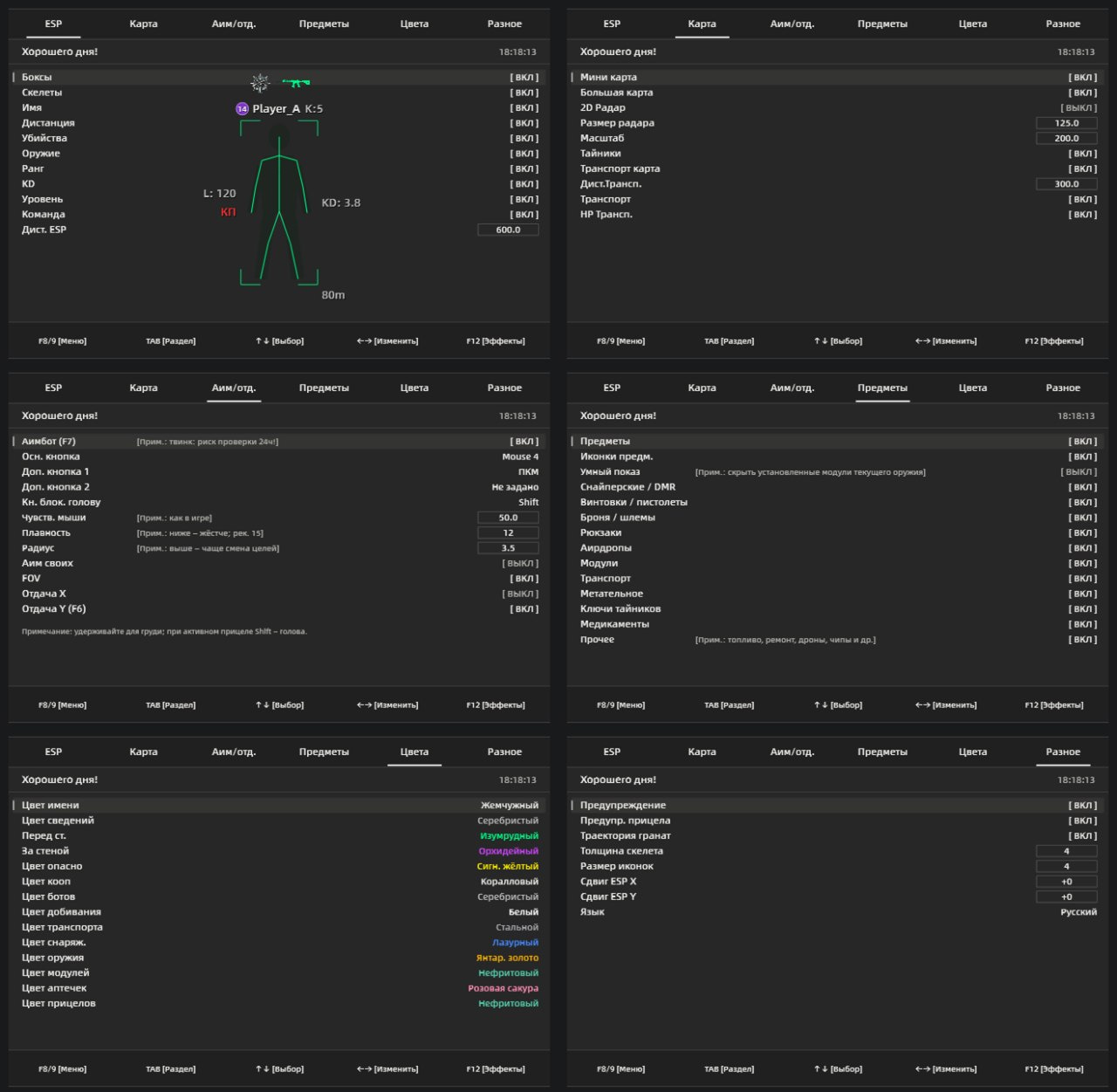This screenshot has width=1117, height=1092.
Task: Click the Толщина скелета value field
Action: pos(1066,852)
